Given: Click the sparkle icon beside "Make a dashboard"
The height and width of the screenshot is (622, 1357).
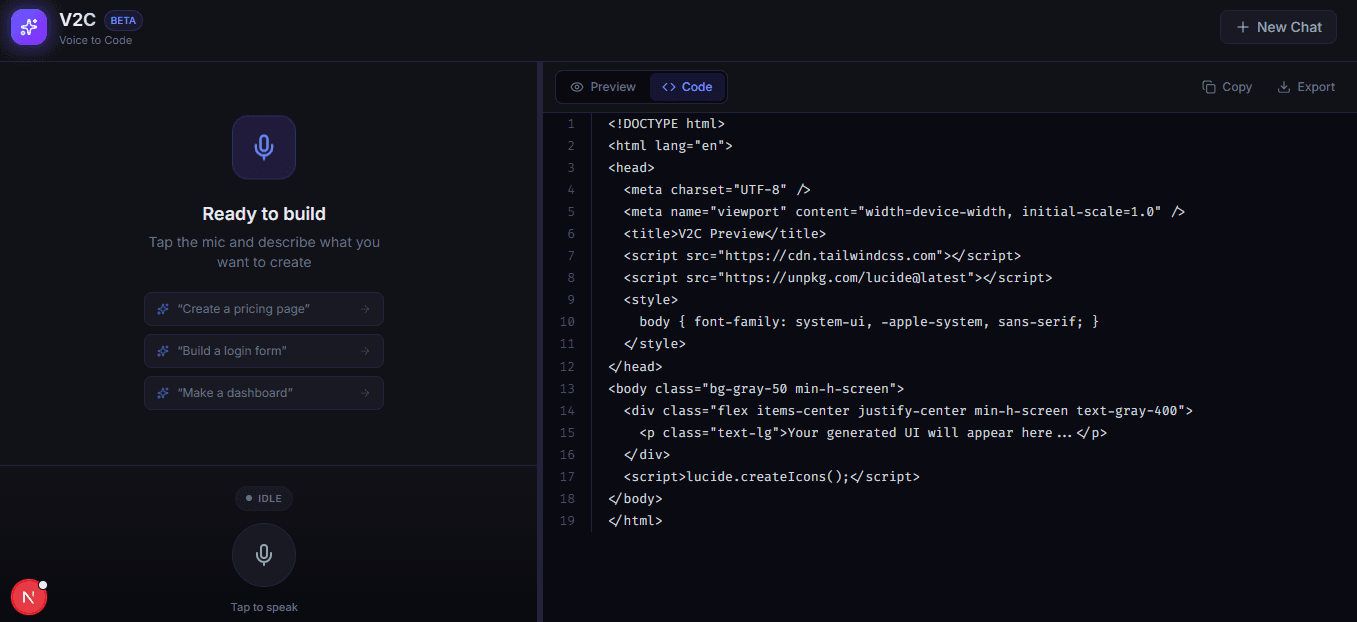Looking at the screenshot, I should [x=163, y=393].
